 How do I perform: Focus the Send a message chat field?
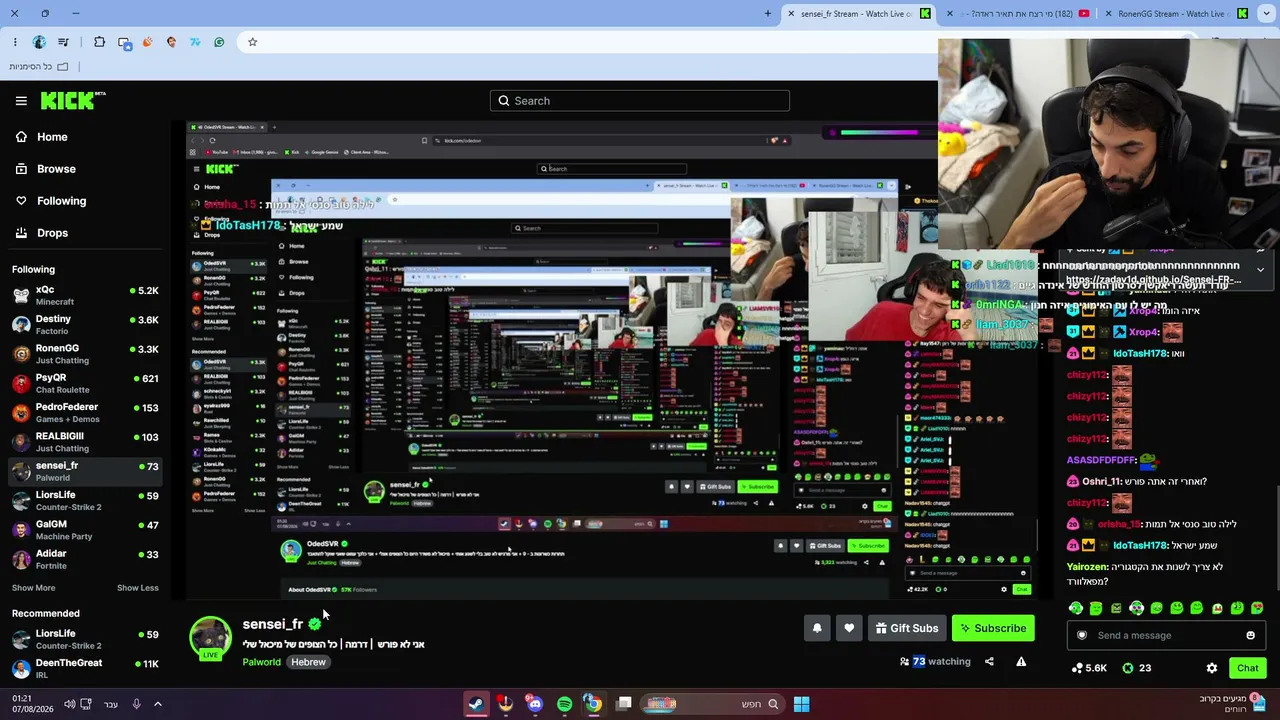1165,635
